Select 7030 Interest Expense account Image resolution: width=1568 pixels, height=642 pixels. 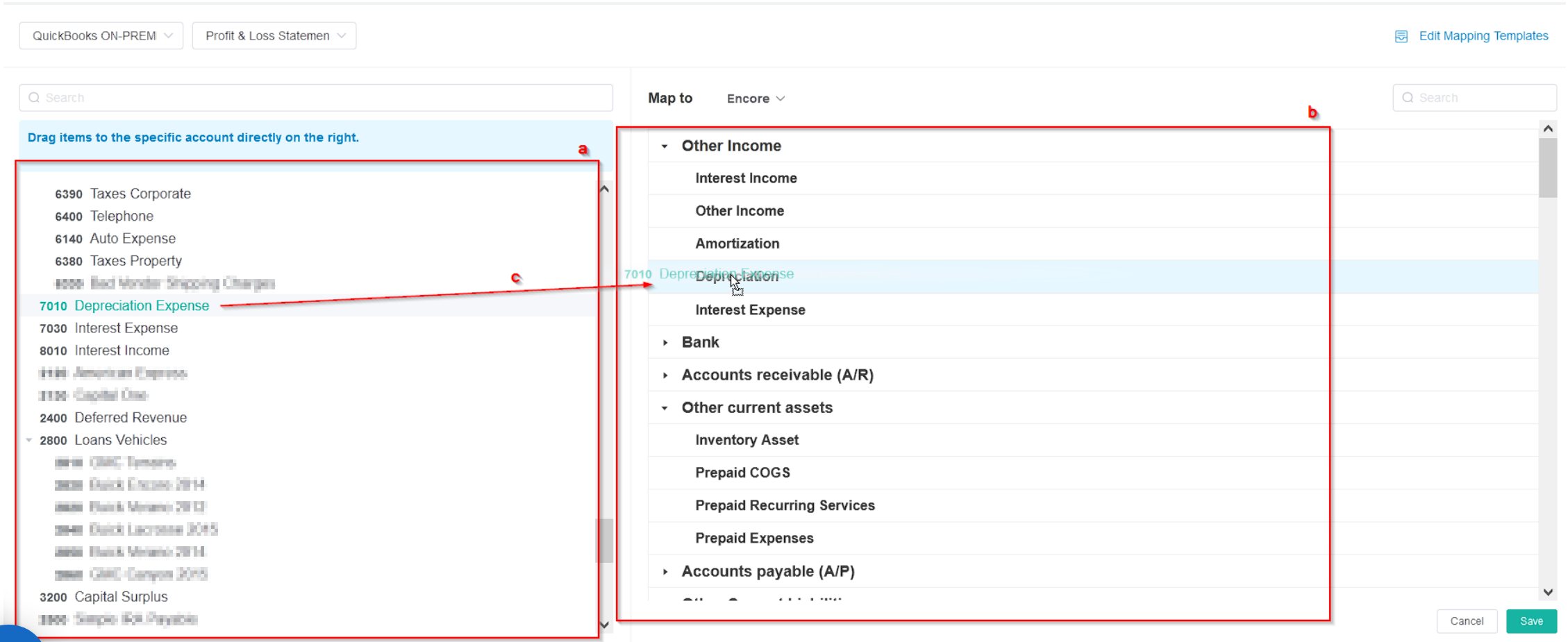pos(126,328)
